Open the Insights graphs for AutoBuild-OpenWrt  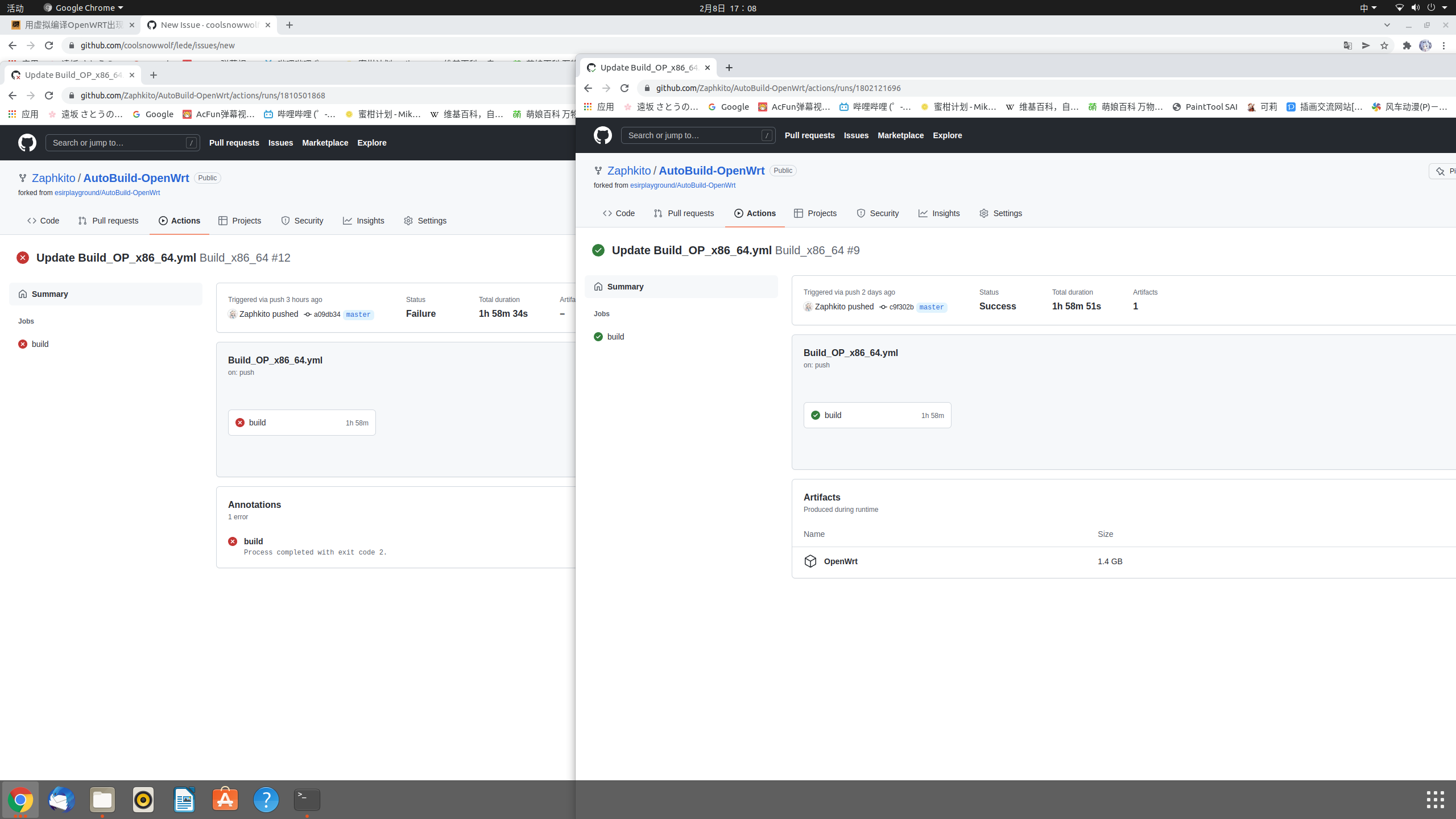tap(939, 213)
